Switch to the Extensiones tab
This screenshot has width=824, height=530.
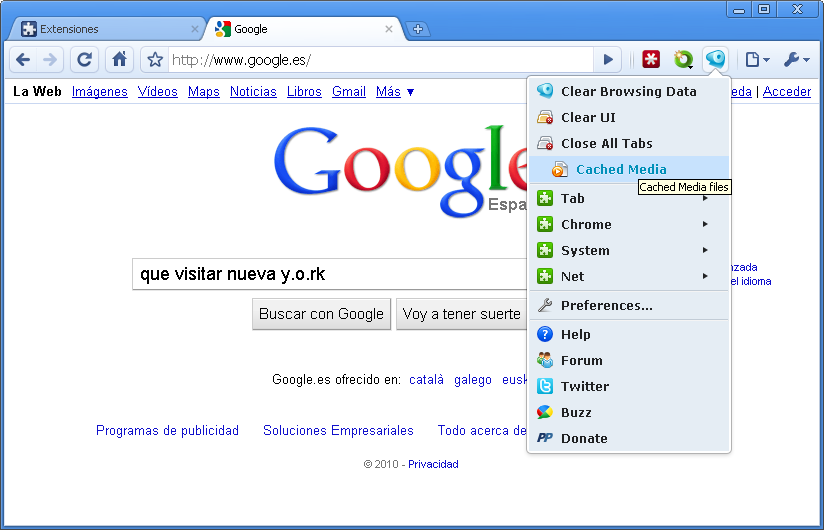coord(105,29)
